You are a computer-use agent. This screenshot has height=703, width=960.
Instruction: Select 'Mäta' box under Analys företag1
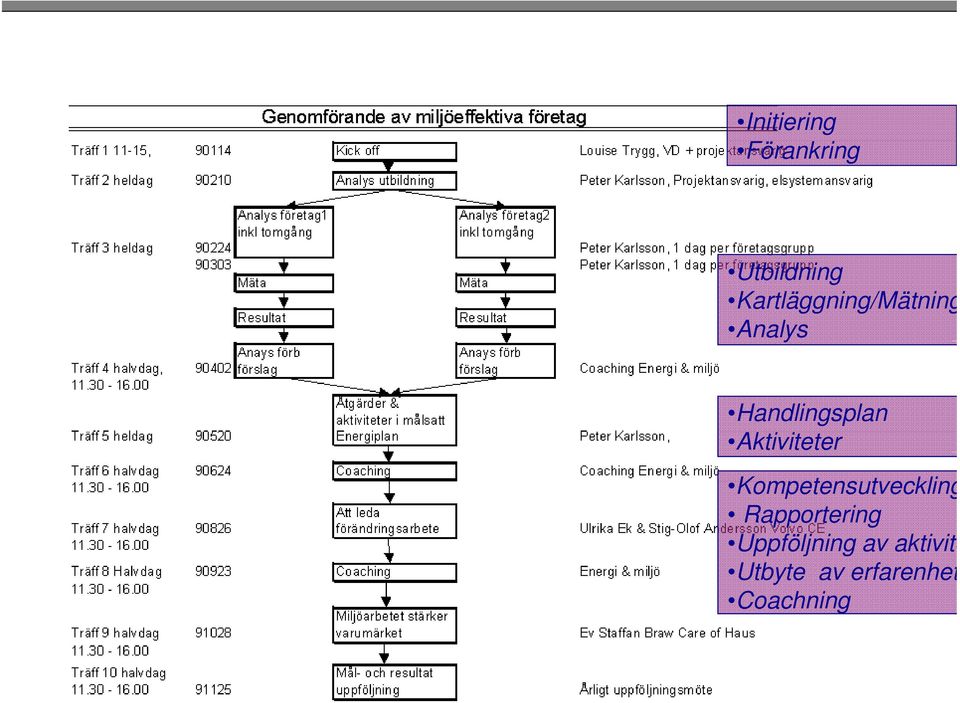point(284,283)
